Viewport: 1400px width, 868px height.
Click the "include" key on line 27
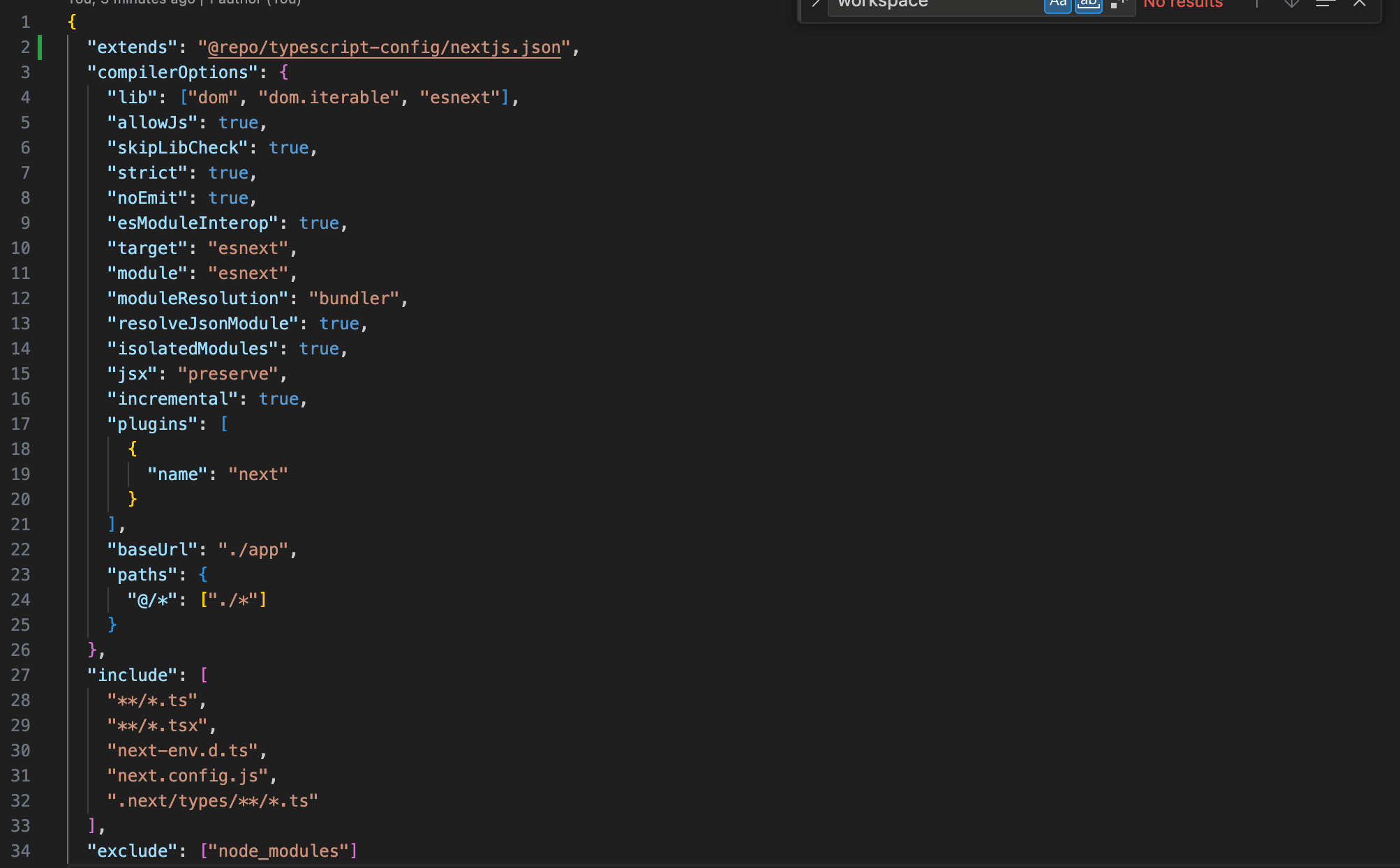pos(133,675)
